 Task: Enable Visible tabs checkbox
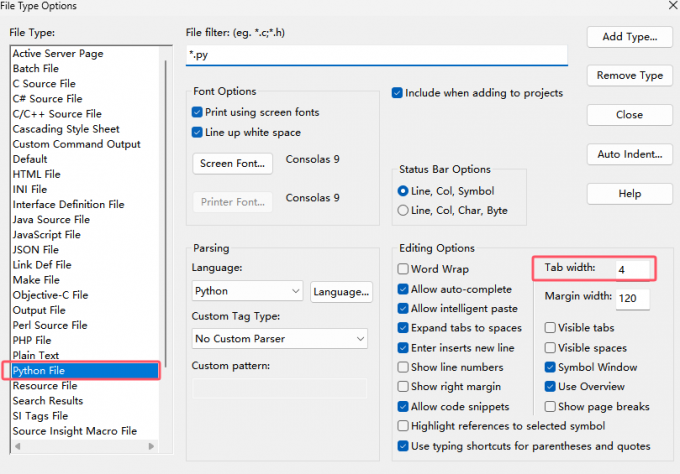point(551,328)
